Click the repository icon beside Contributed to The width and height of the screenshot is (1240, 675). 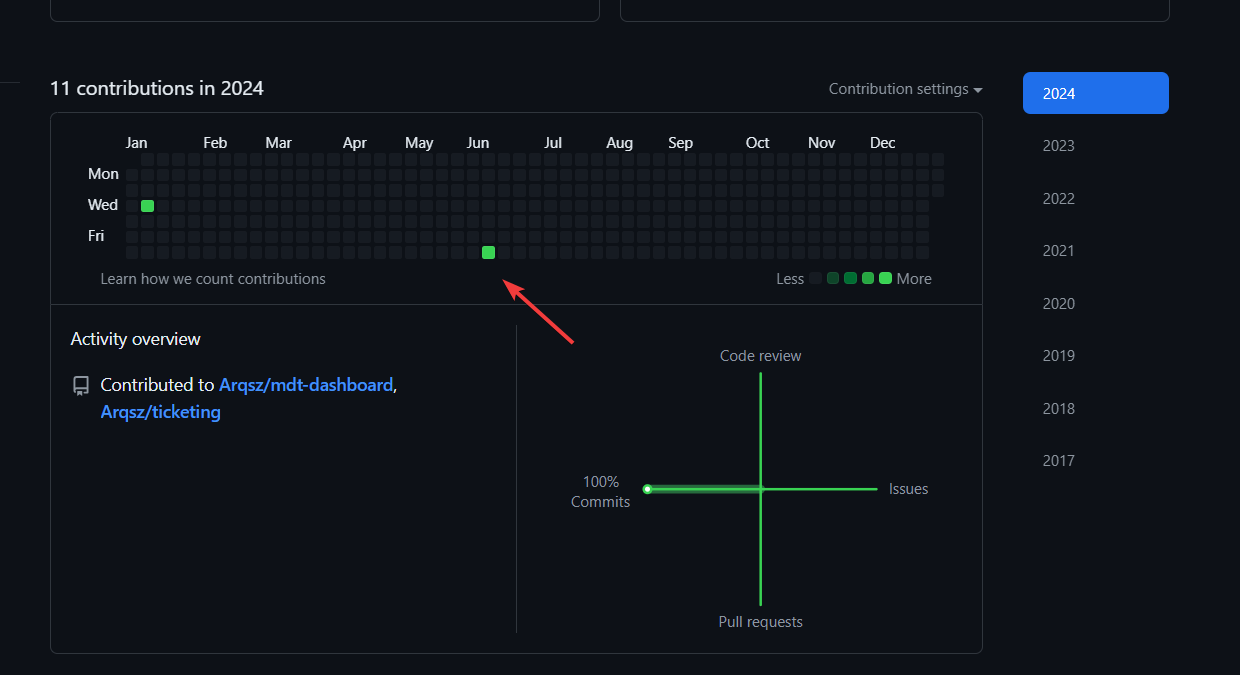pyautogui.click(x=81, y=386)
